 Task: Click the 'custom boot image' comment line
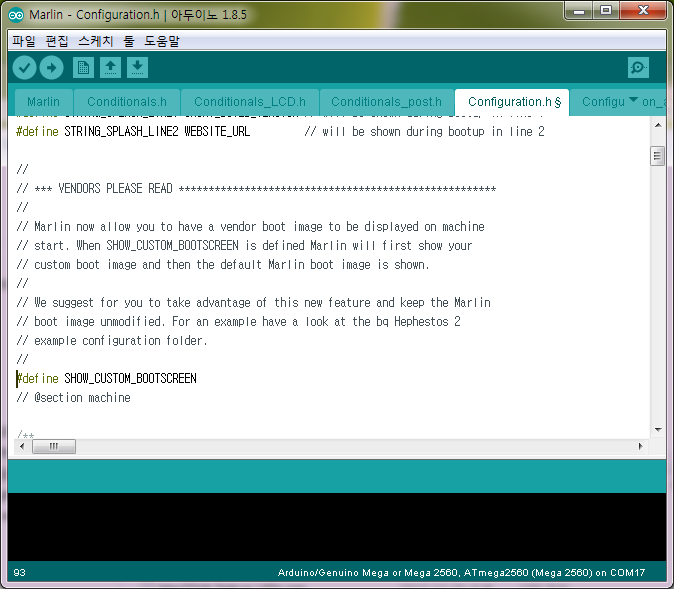pyautogui.click(x=223, y=265)
